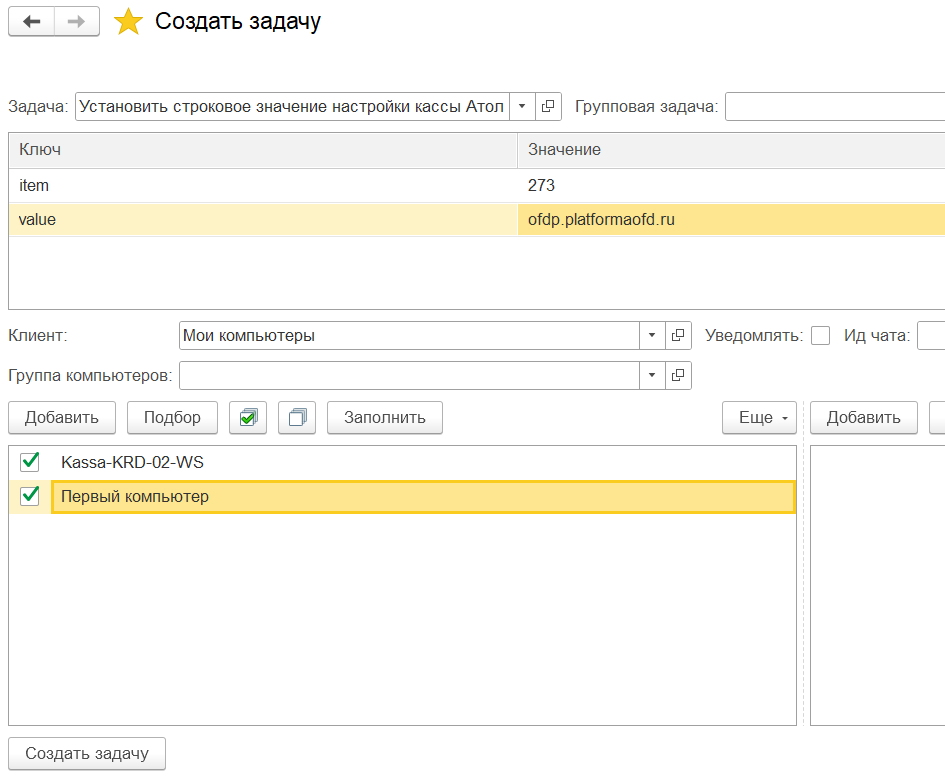Open the Группа компьютеров linked item icon
Image resolution: width=945 pixels, height=777 pixels.
coord(678,376)
